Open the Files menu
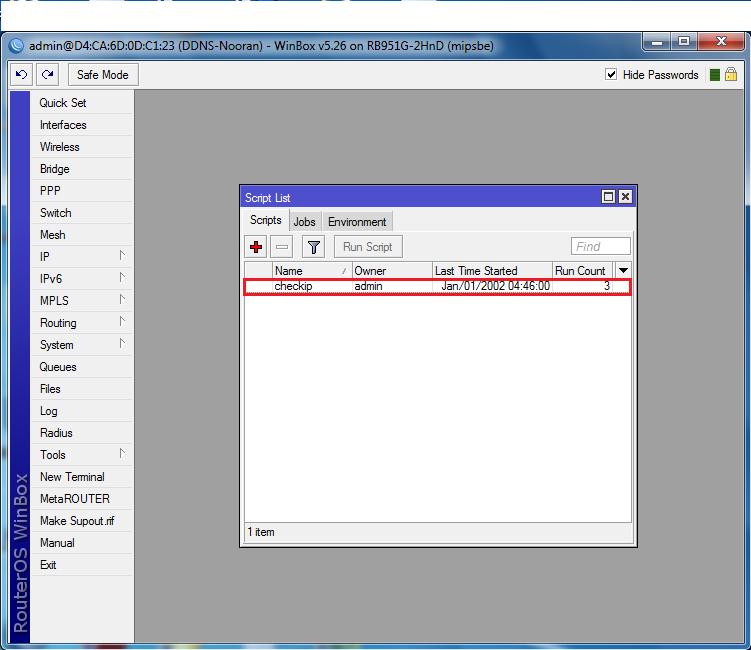 [82, 389]
